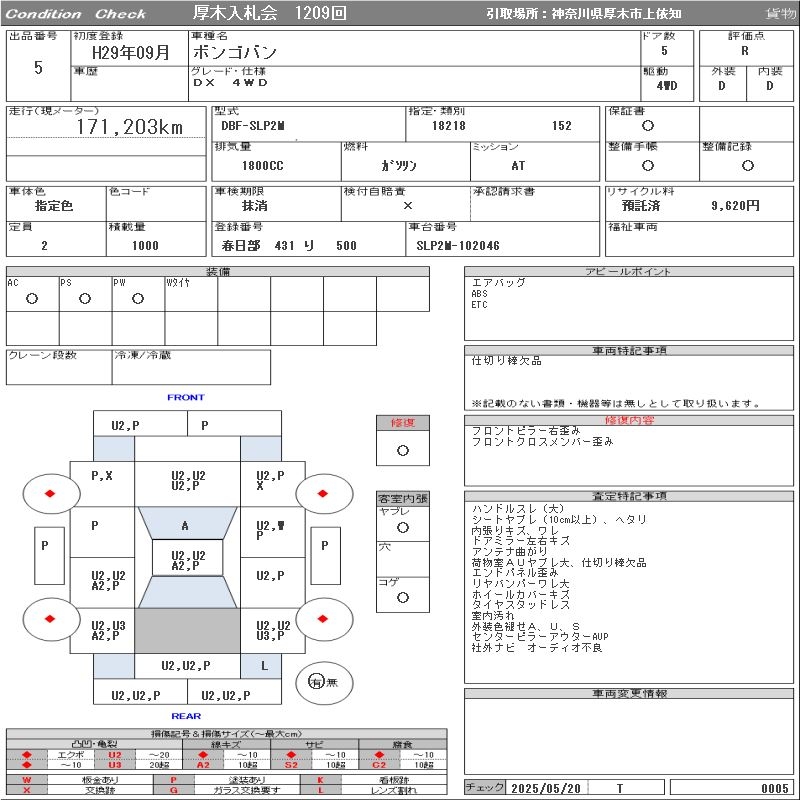Click the L lens crack mark on diagram
800x800 pixels.
264,665
